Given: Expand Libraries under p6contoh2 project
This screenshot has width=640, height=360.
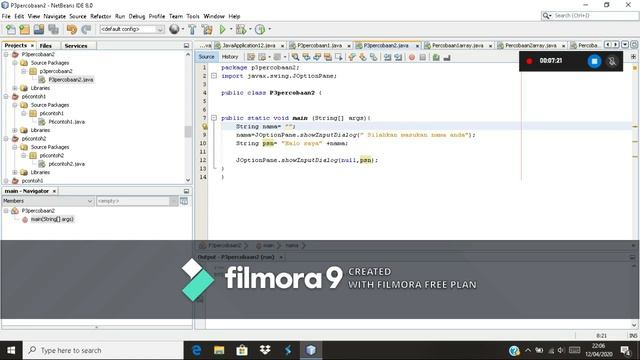Looking at the screenshot, I should (15, 172).
